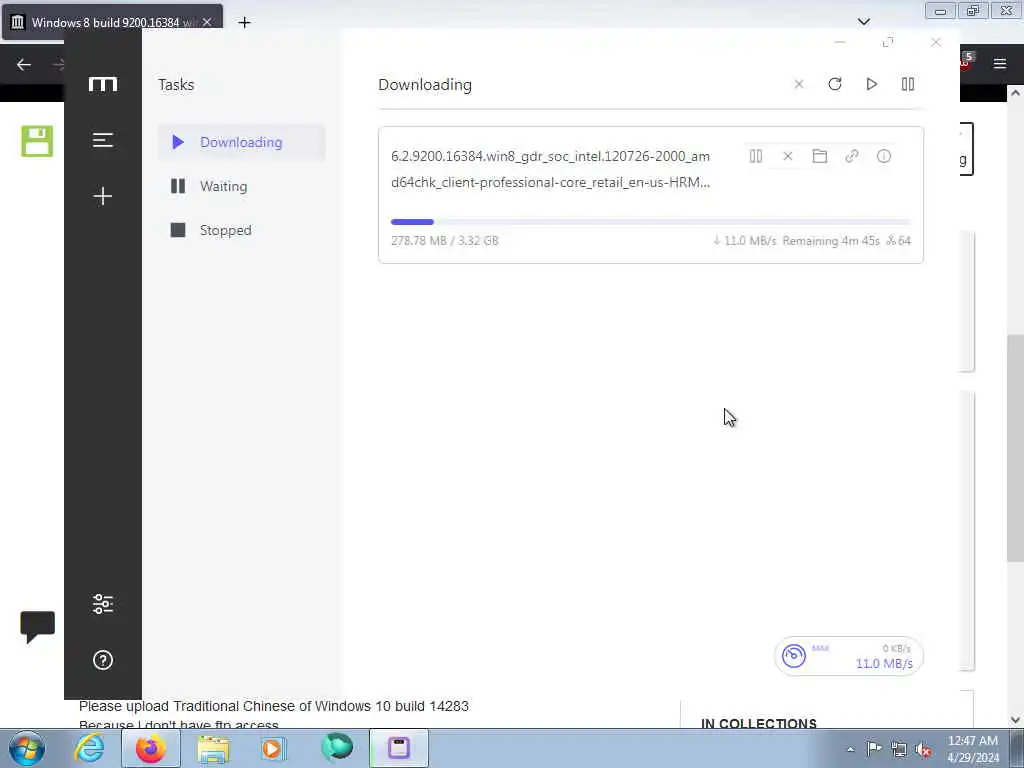Show task info details icon
The width and height of the screenshot is (1024, 768).
884,156
